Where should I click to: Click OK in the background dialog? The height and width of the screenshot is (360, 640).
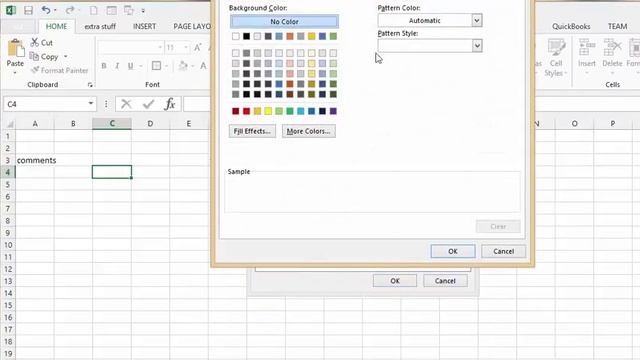pyautogui.click(x=395, y=281)
